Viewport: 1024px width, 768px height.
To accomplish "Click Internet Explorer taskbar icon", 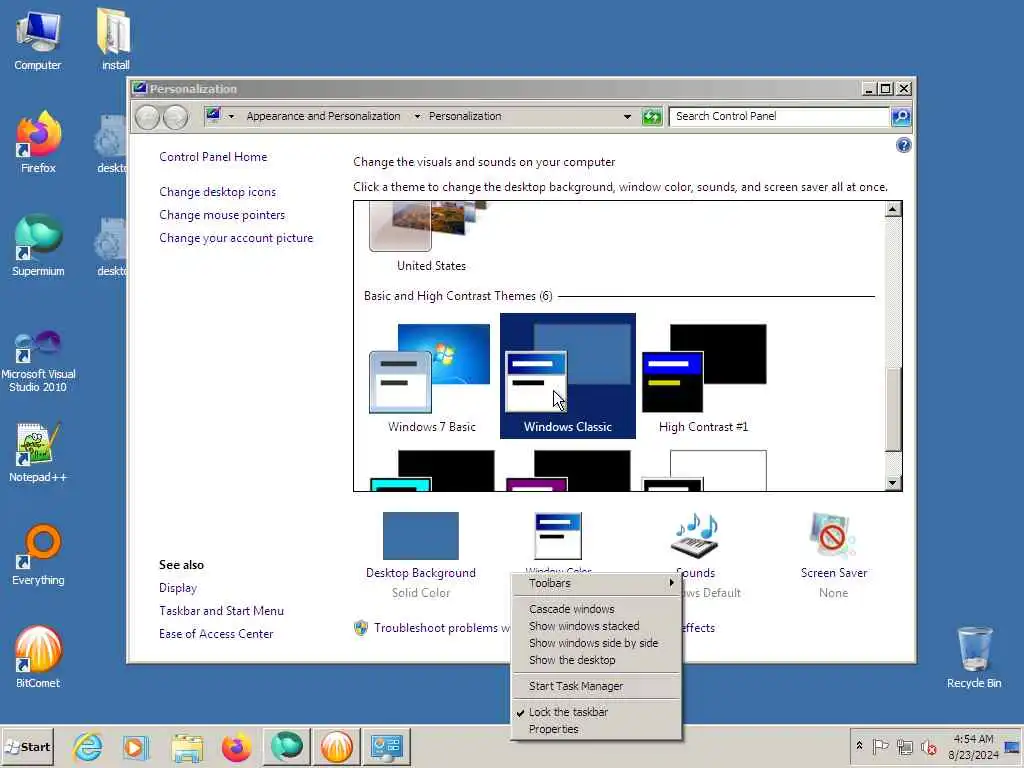I will point(88,747).
